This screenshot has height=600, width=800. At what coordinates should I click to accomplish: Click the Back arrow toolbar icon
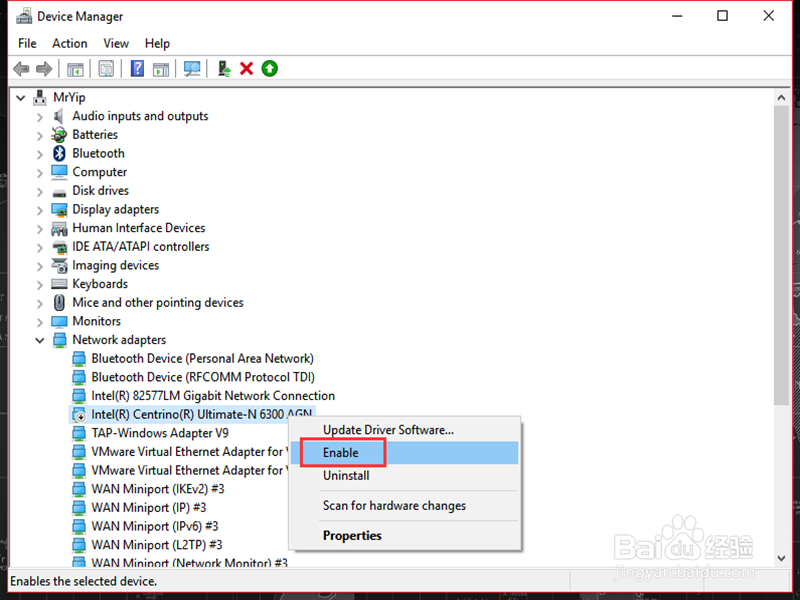(x=21, y=68)
